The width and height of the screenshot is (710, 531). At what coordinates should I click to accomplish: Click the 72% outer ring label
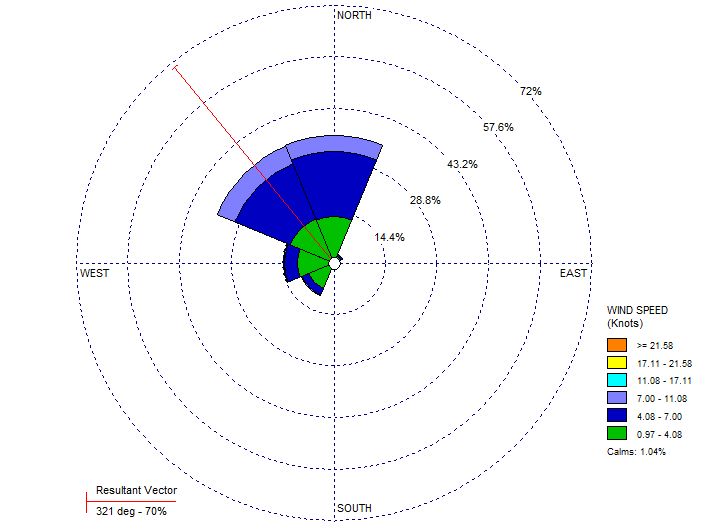point(530,92)
